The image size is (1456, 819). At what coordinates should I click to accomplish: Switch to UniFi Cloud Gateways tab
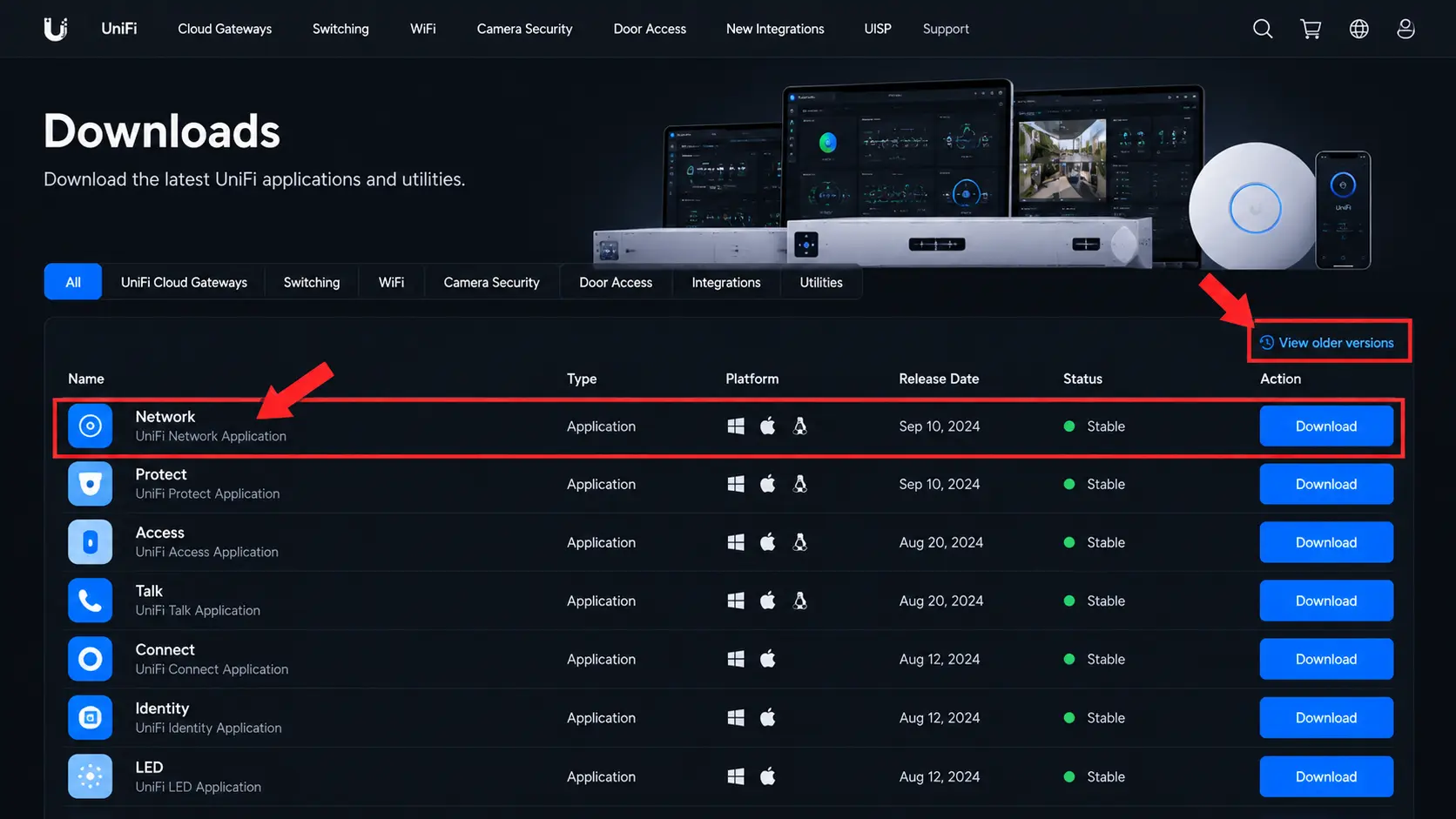184,282
